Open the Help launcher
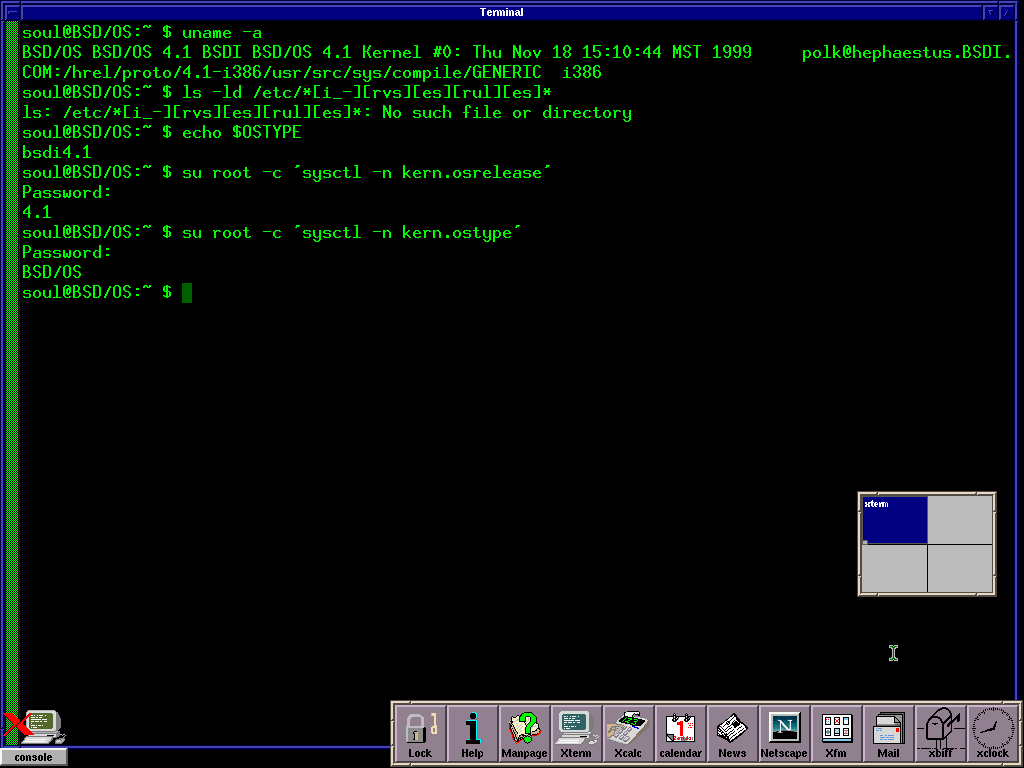Viewport: 1024px width, 768px height. pos(472,734)
